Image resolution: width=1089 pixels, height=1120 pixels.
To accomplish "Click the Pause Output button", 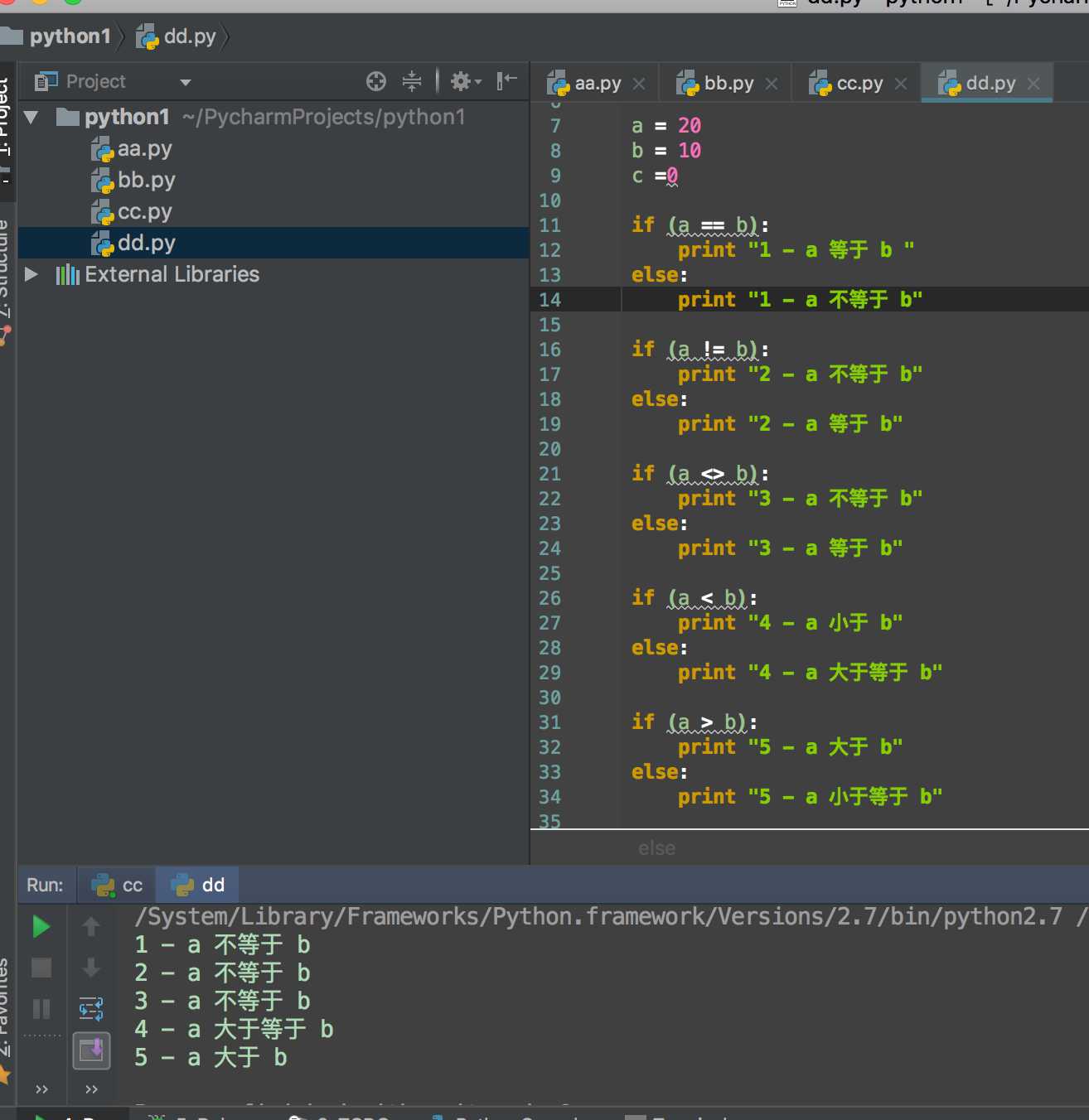I will coord(41,1008).
